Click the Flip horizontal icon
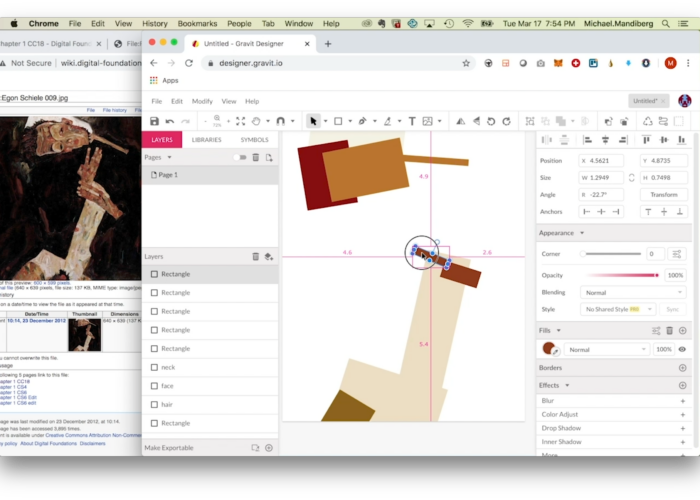This screenshot has width=700, height=500. click(x=460, y=121)
